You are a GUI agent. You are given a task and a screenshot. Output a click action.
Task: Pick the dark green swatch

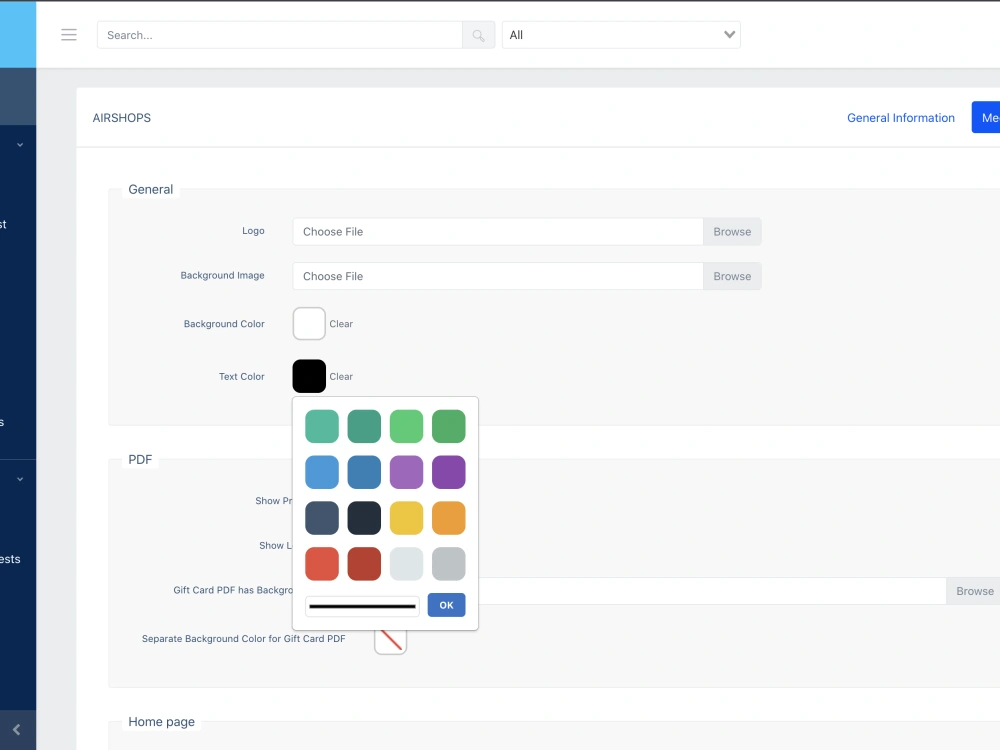click(448, 426)
